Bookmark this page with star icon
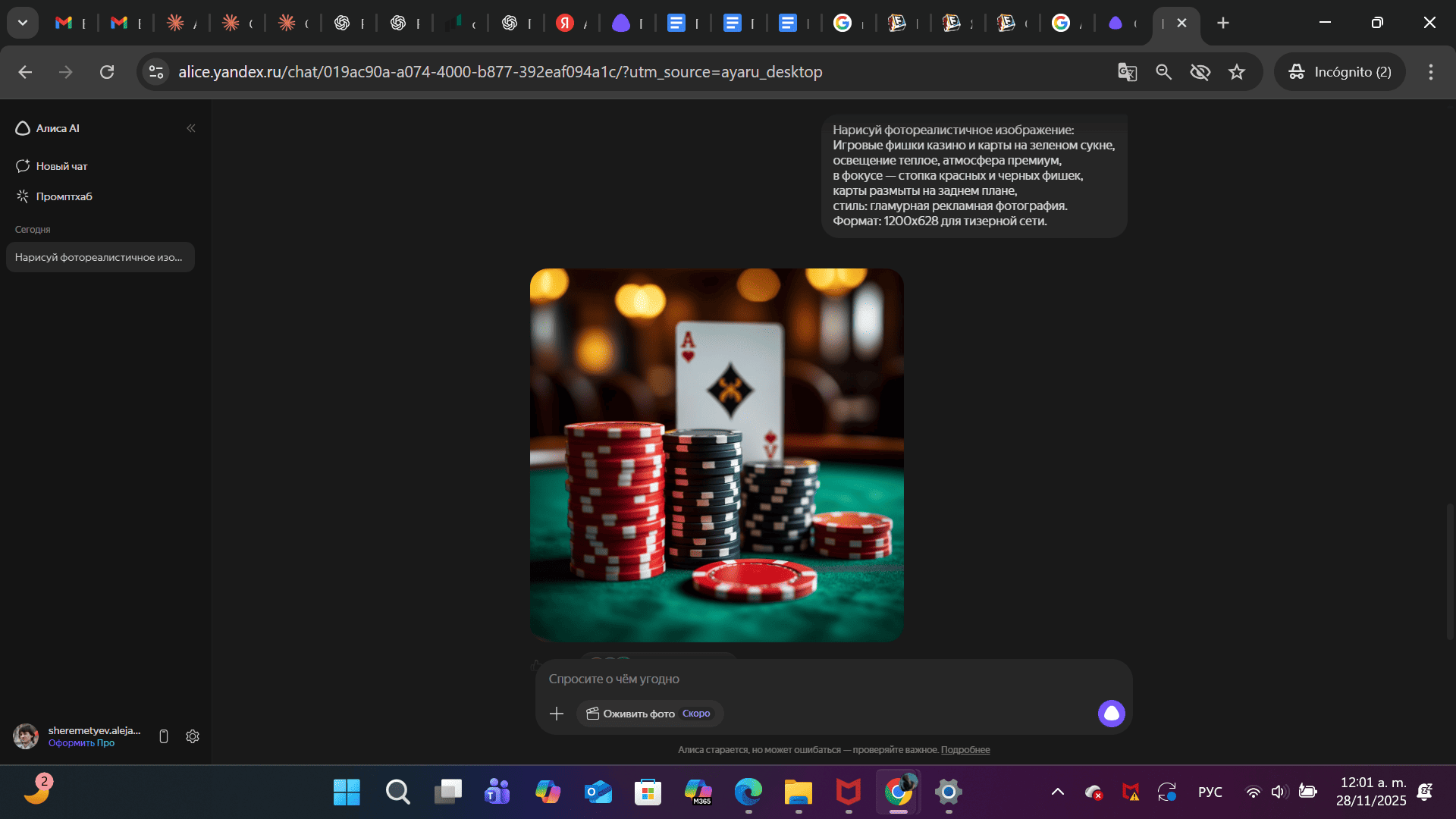This screenshot has width=1456, height=819. 1237,72
